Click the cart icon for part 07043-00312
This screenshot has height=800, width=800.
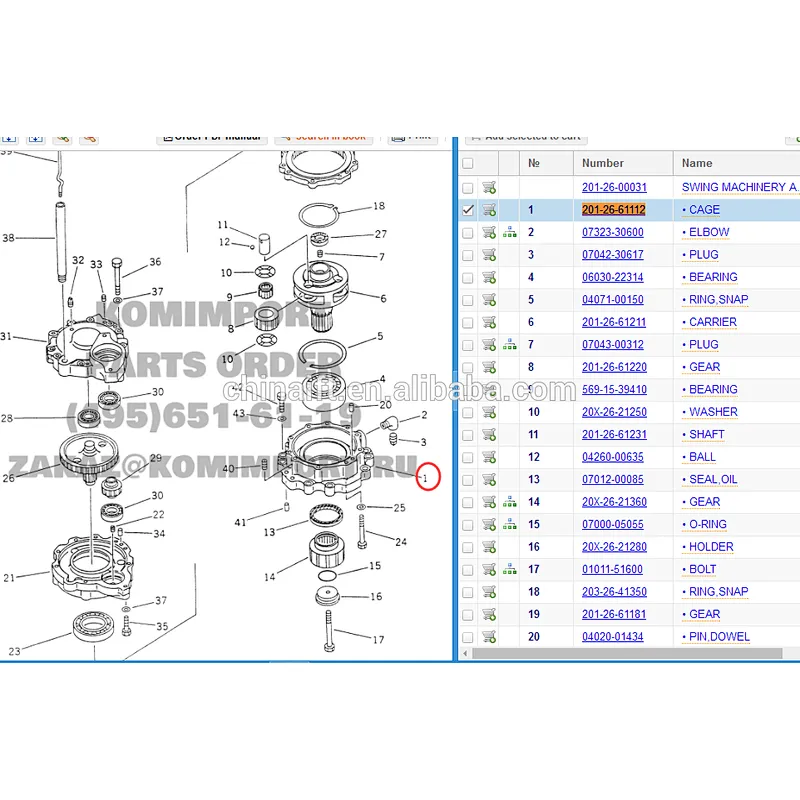(489, 345)
